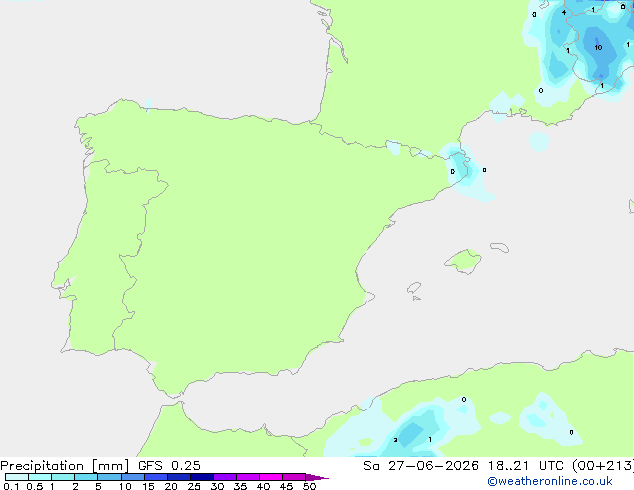Click the 0.5–1 mm legend color swatch
Screen dimensions: 634x490
pos(40,477)
